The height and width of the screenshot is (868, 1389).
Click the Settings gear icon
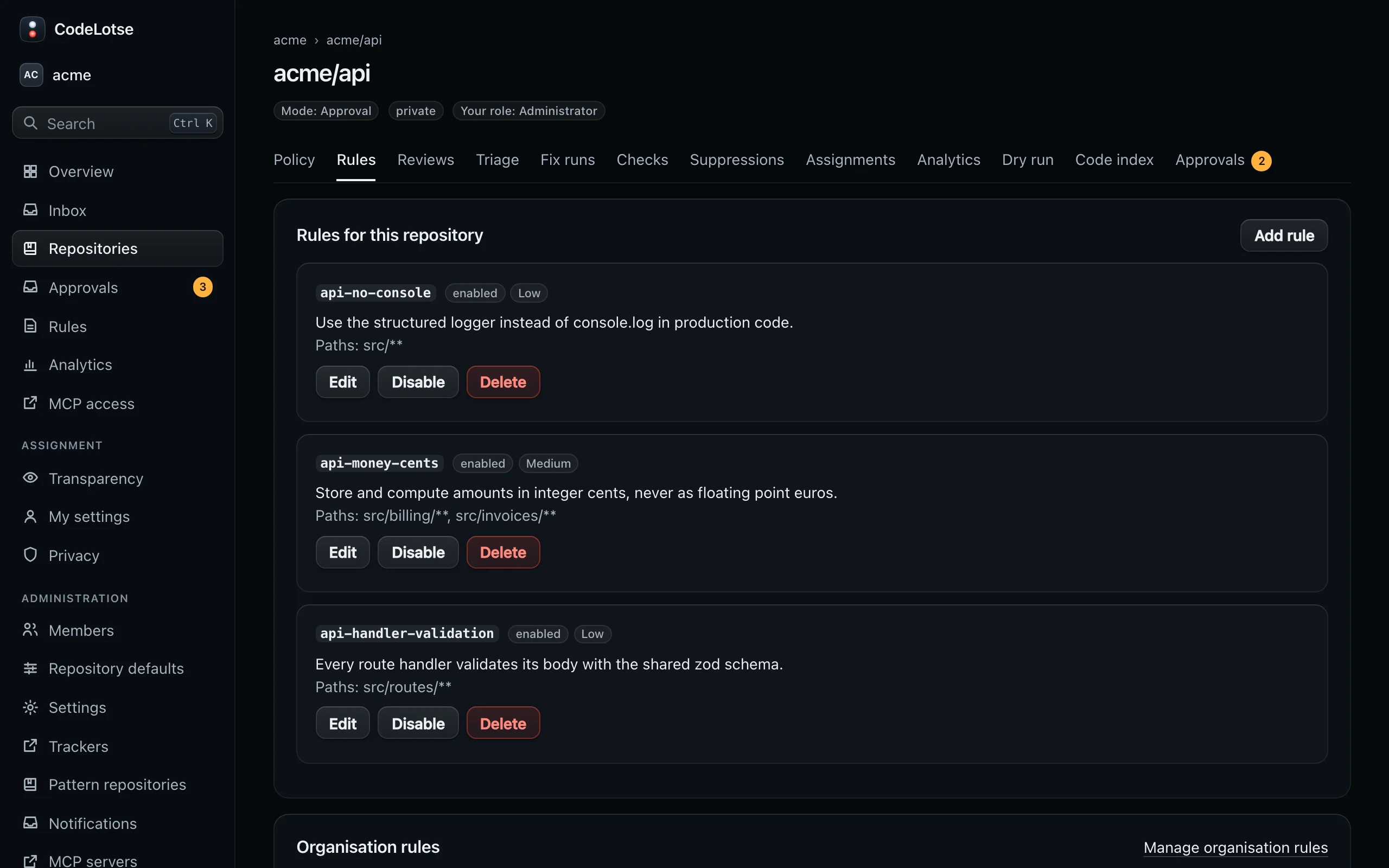tap(30, 707)
